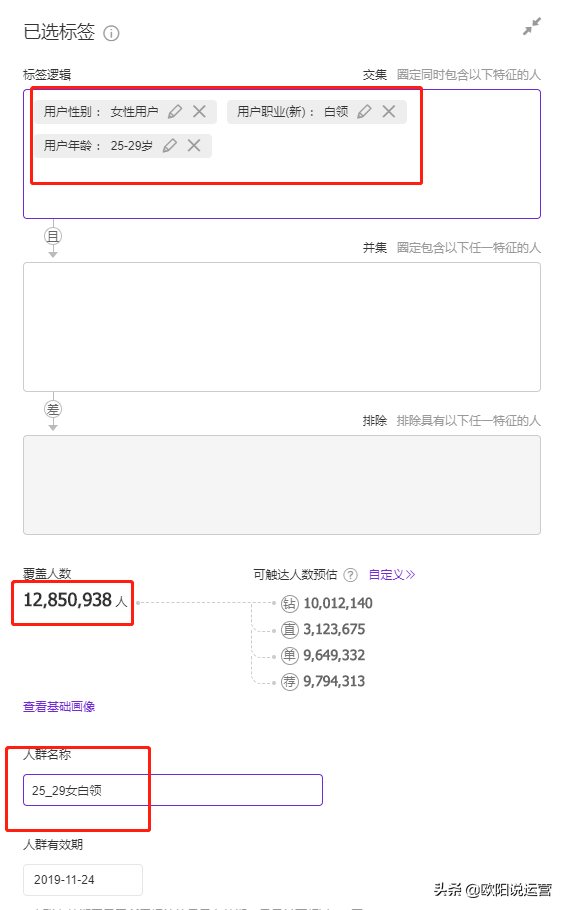Image resolution: width=565 pixels, height=910 pixels.
Task: Open the 查看基础画像 link
Action: click(x=59, y=707)
